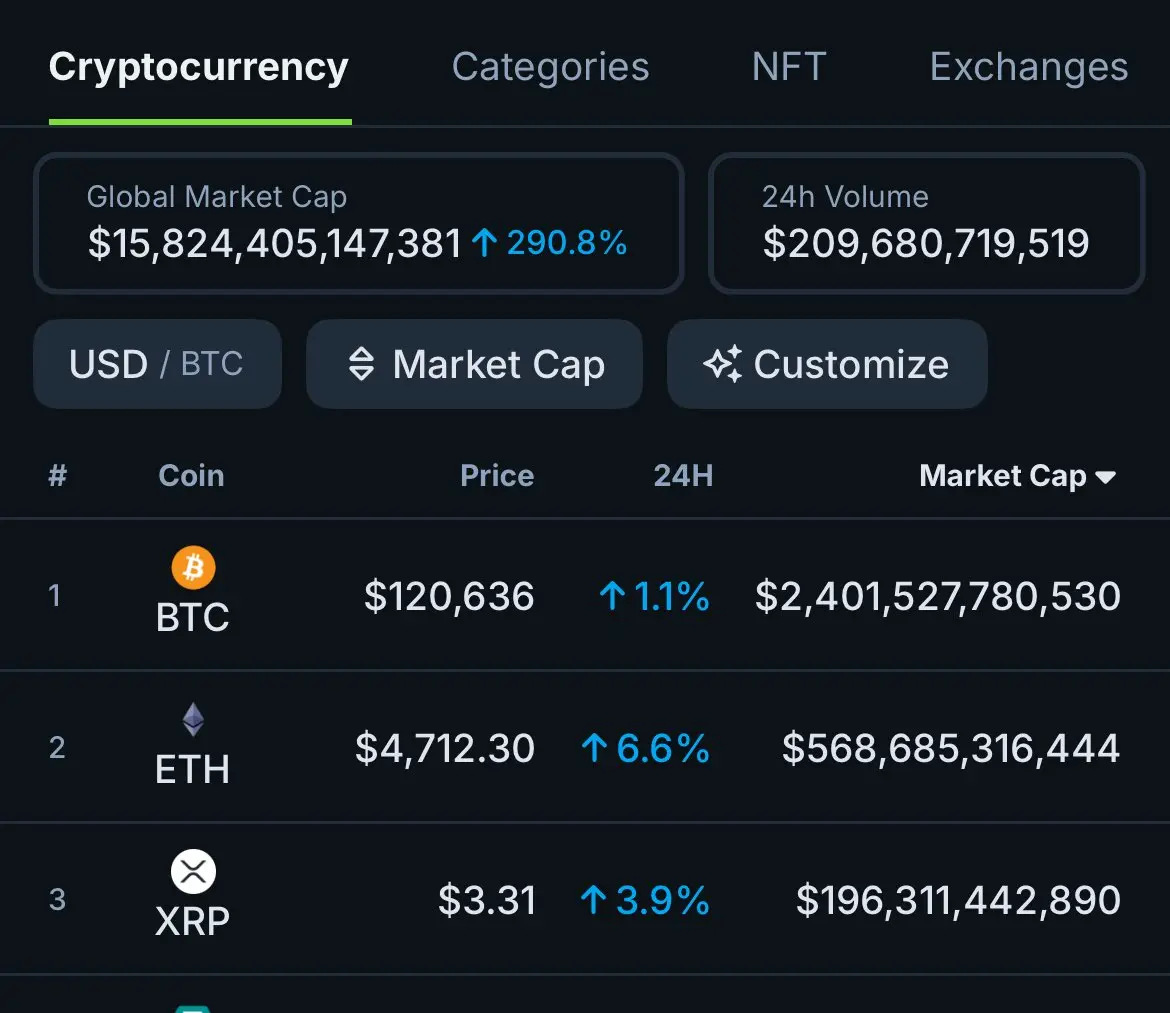This screenshot has width=1170, height=1013.
Task: Click the Ethereum diamond logo
Action: tap(193, 719)
